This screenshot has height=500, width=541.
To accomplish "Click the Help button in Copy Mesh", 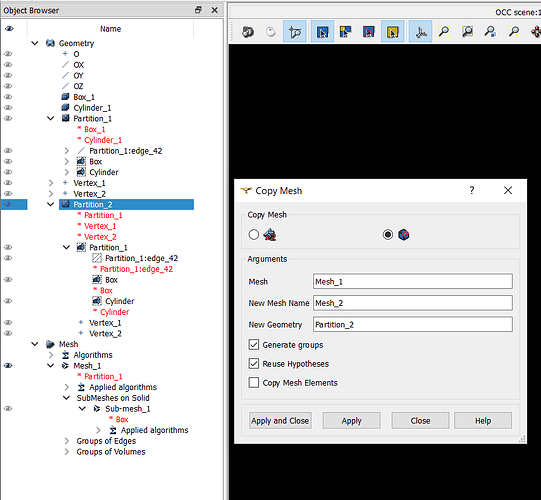I will 483,421.
